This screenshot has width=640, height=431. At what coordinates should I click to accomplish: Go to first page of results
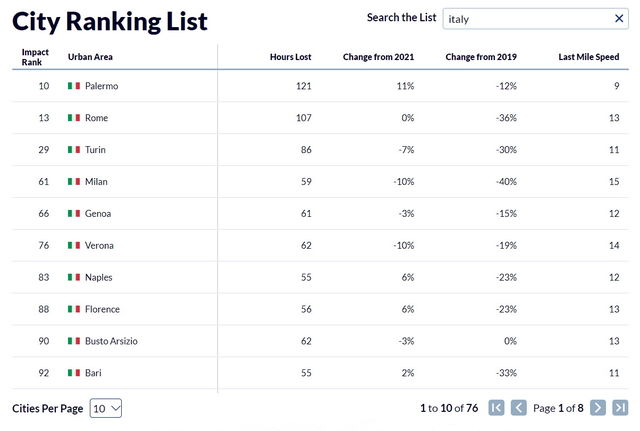pos(496,408)
